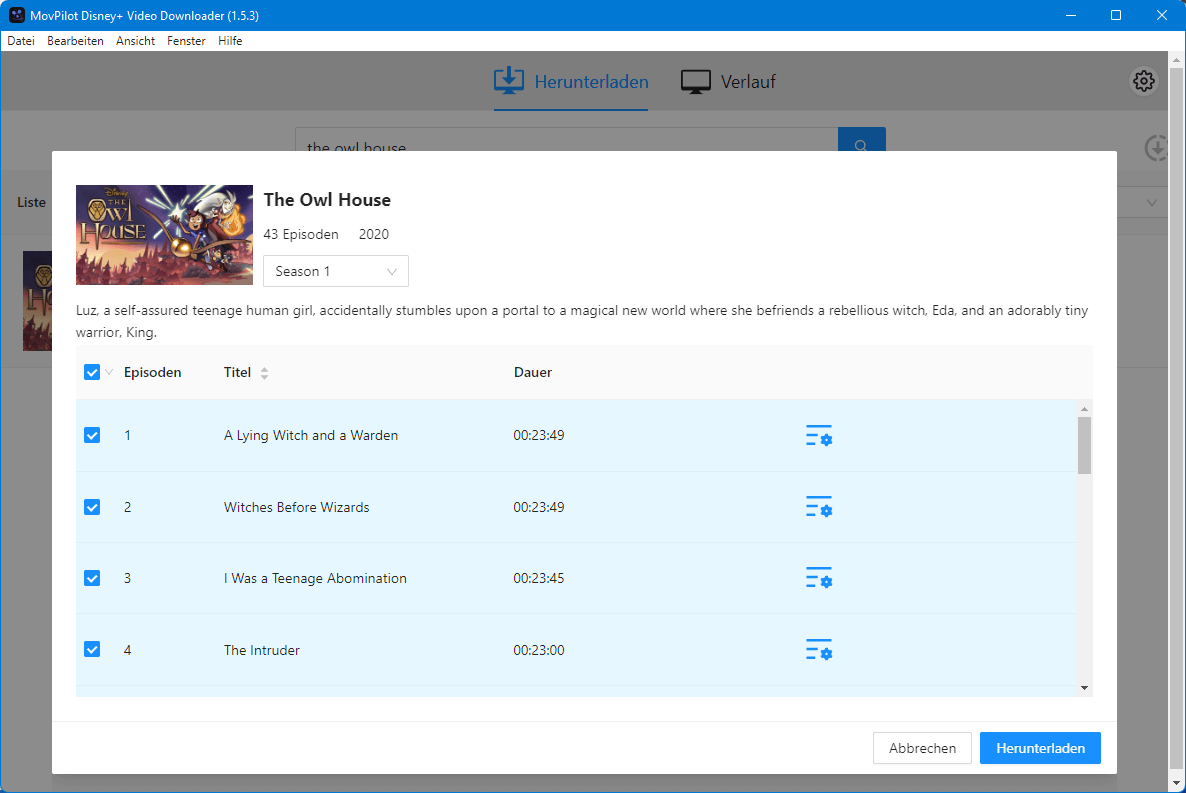Click the main window scroll down arrow
This screenshot has height=793, width=1186.
tap(1176, 783)
